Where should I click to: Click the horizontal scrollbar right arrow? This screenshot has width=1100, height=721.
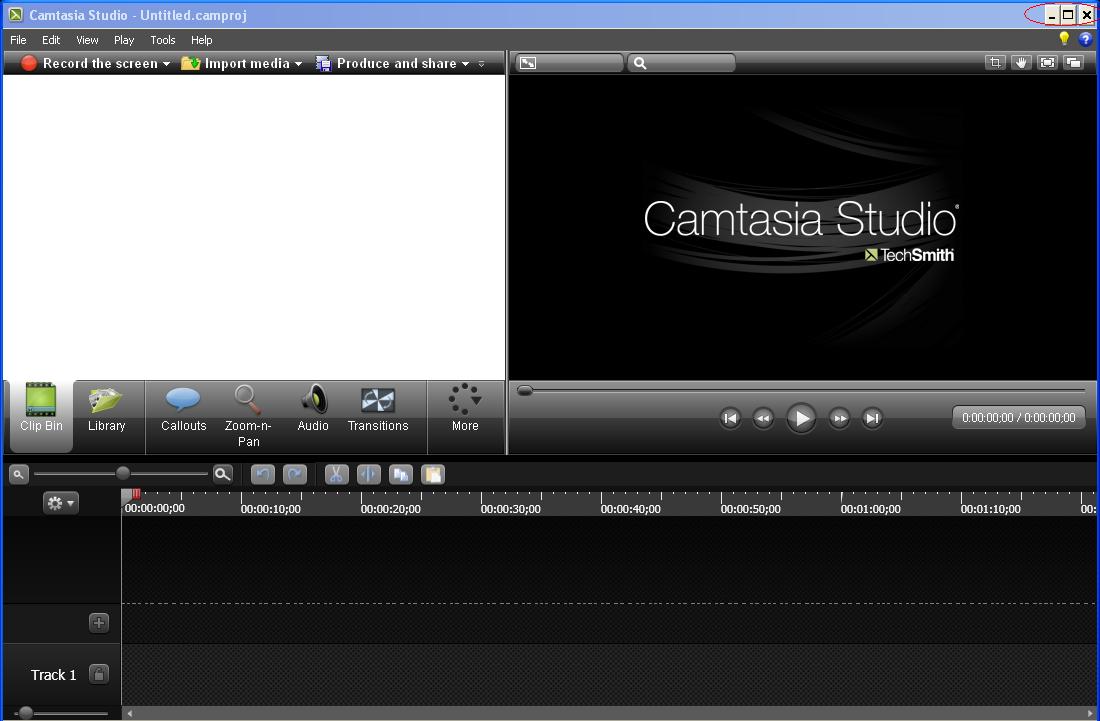[1090, 713]
